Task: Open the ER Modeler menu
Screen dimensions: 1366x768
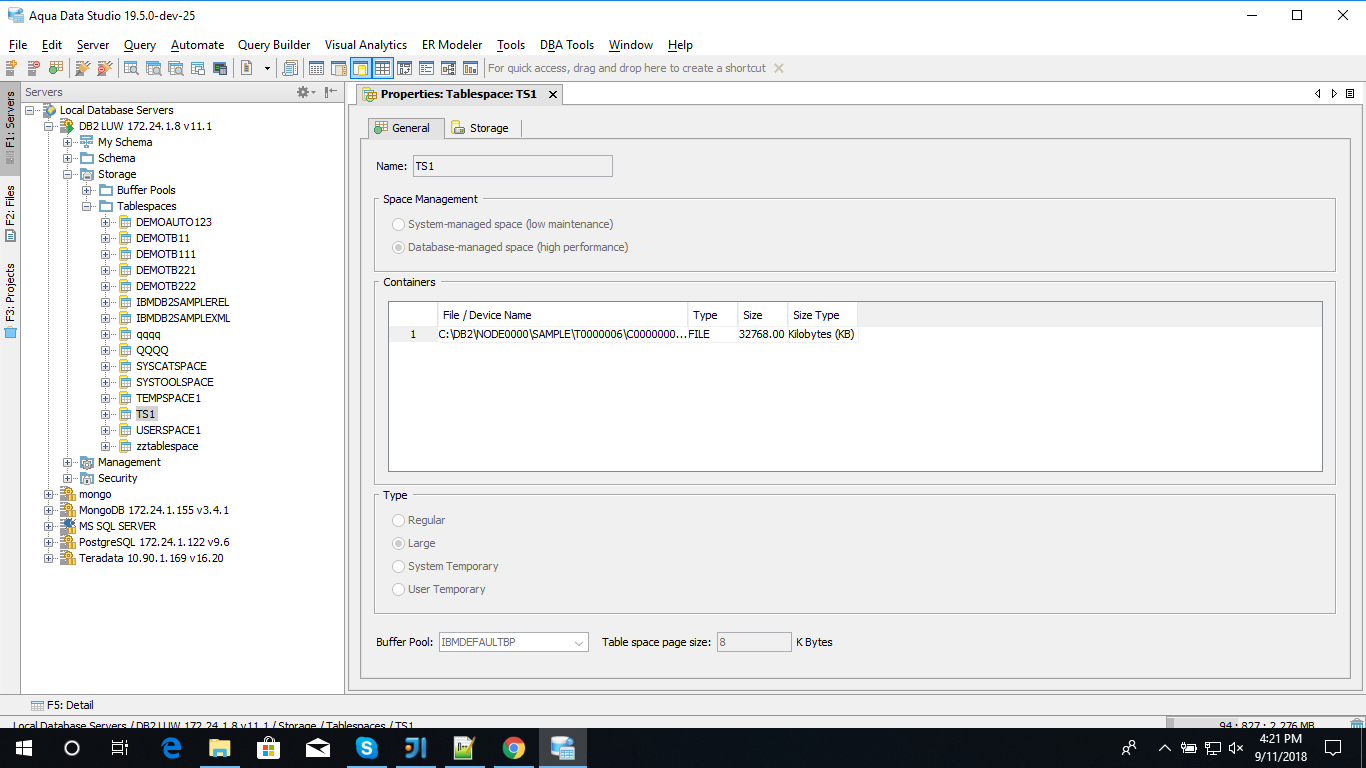Action: 452,45
